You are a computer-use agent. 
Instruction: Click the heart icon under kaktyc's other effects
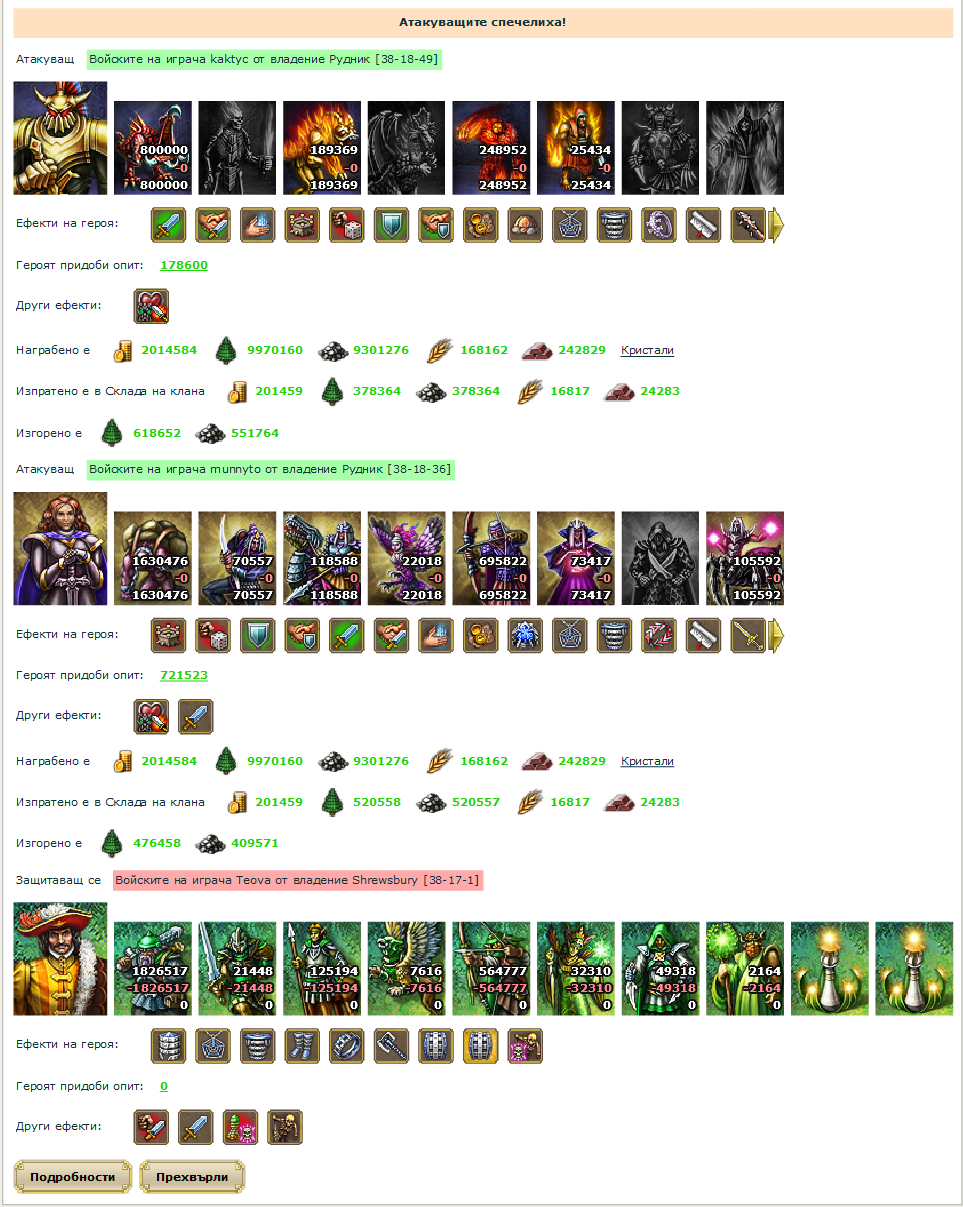click(x=151, y=307)
